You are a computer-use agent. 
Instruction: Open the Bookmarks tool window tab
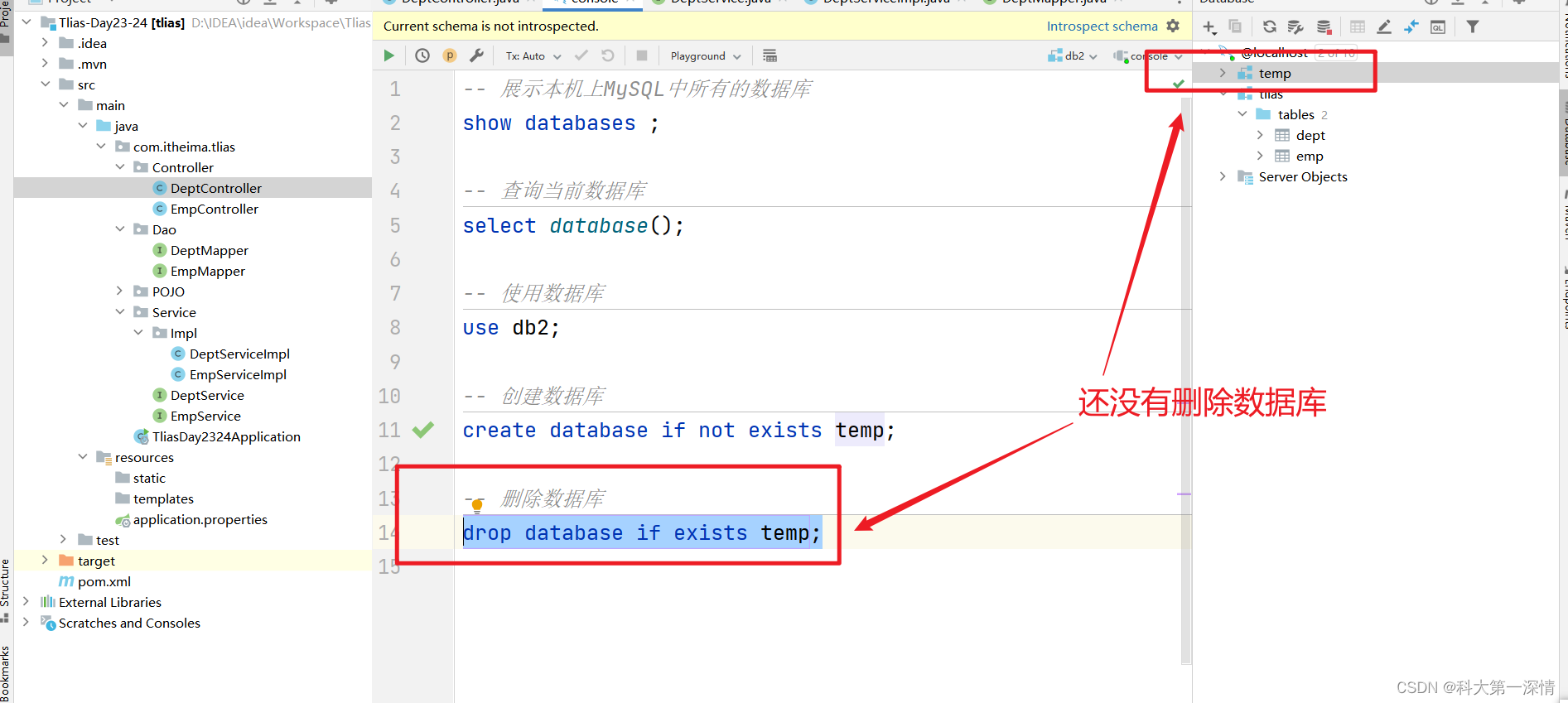tap(6, 673)
